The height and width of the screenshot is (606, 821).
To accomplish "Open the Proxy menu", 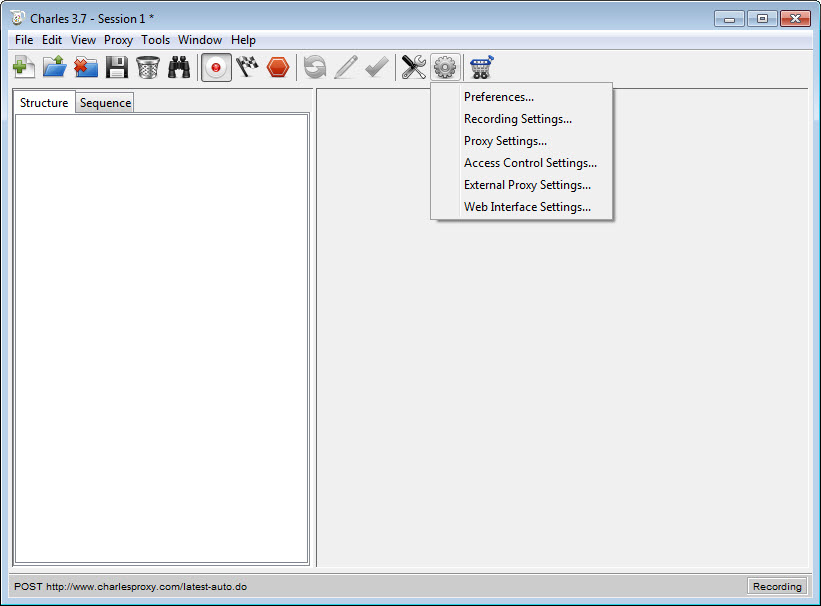I will tap(118, 40).
